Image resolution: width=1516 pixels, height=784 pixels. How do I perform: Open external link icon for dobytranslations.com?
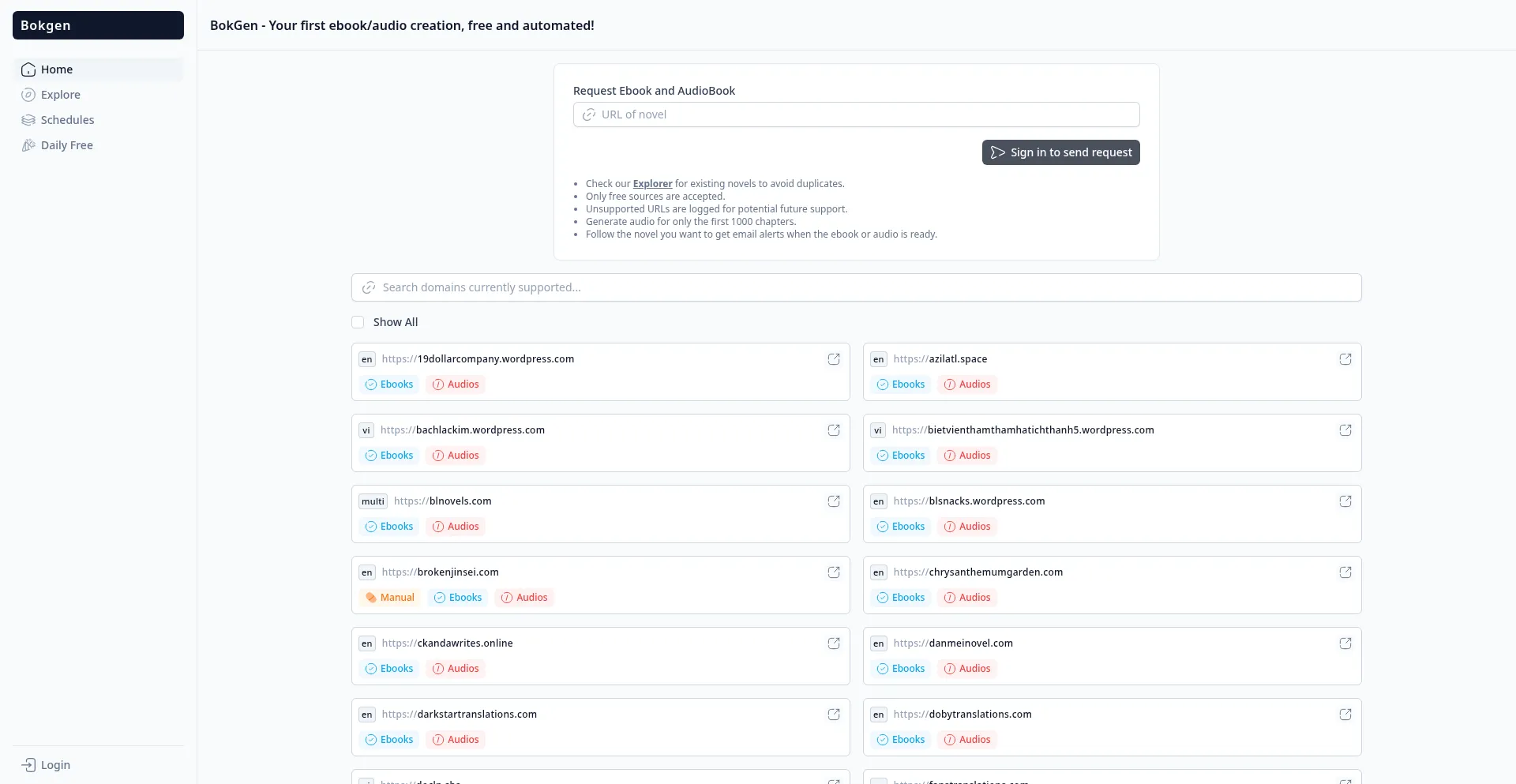[x=1345, y=715]
